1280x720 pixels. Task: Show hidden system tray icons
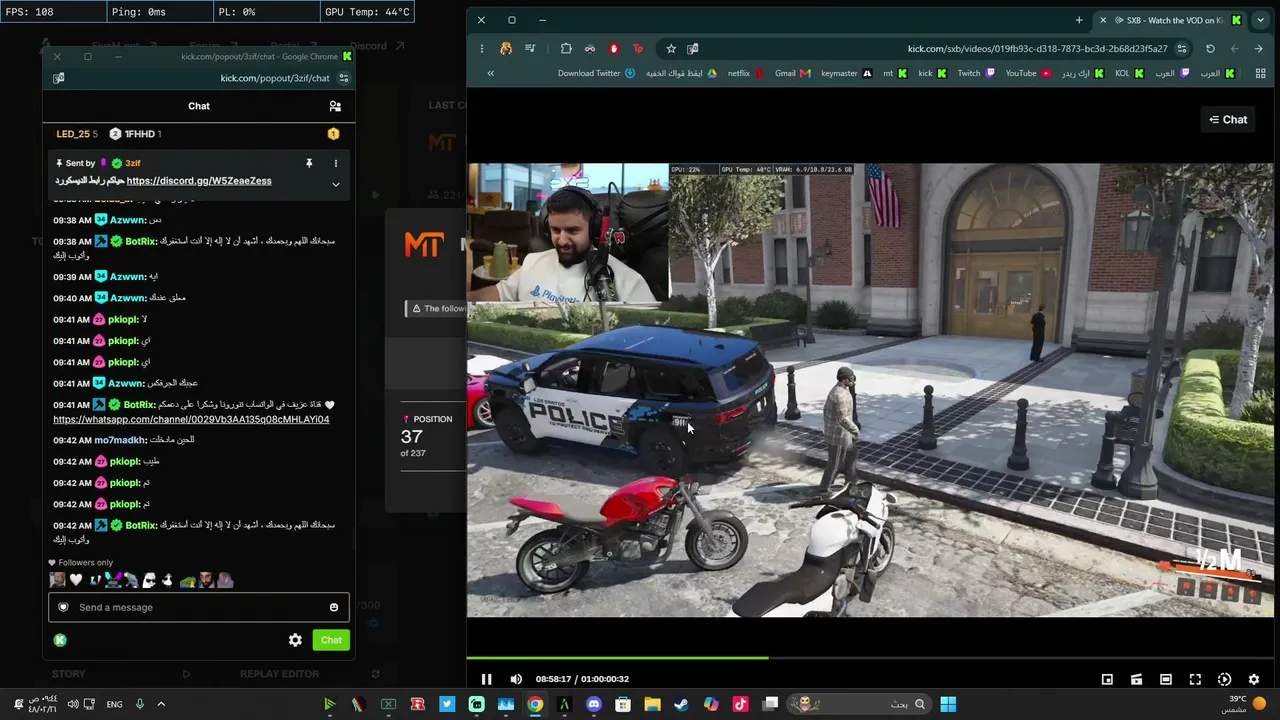point(160,704)
